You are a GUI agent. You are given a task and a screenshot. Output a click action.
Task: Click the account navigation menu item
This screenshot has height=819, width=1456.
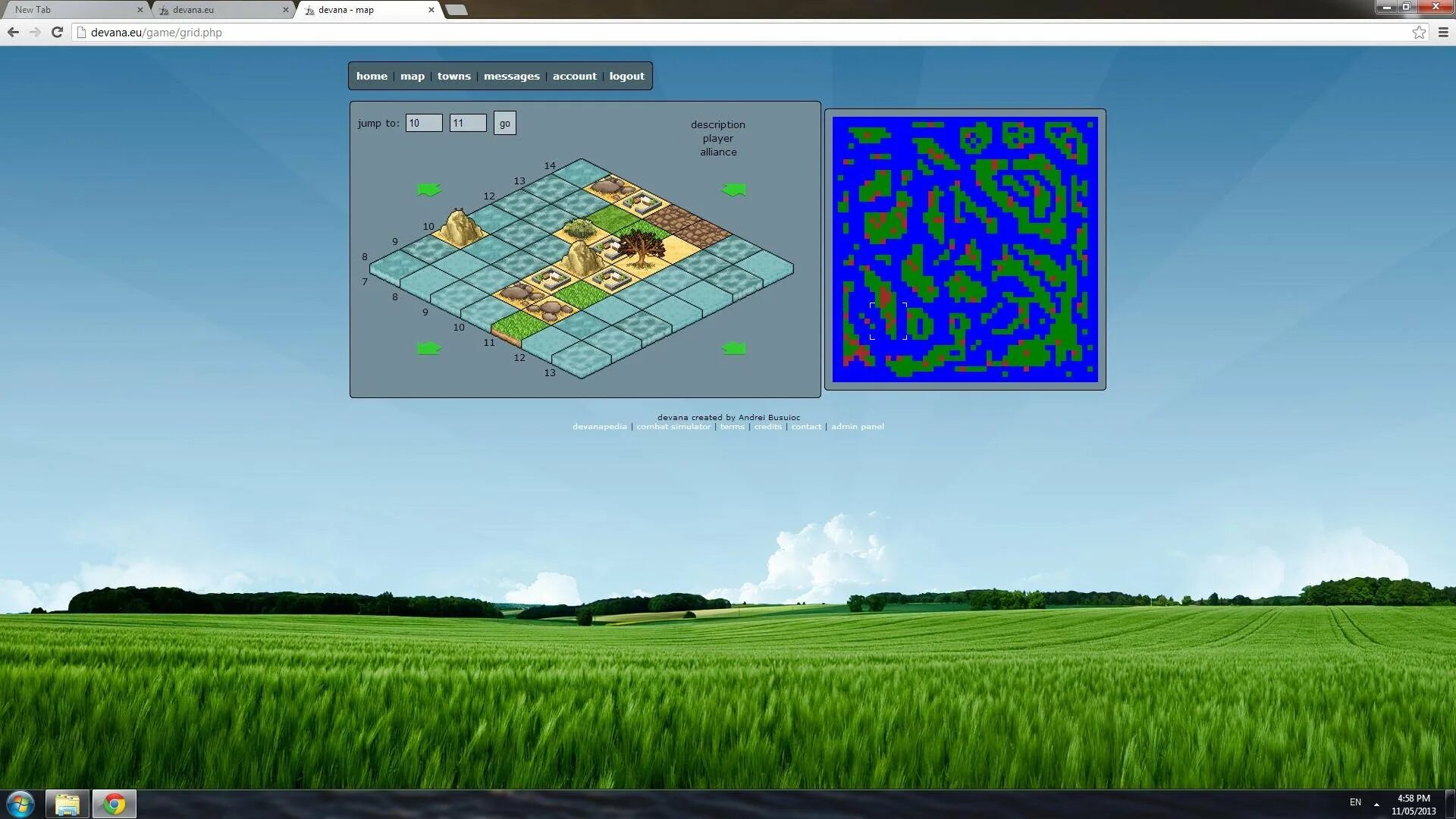pyautogui.click(x=575, y=76)
